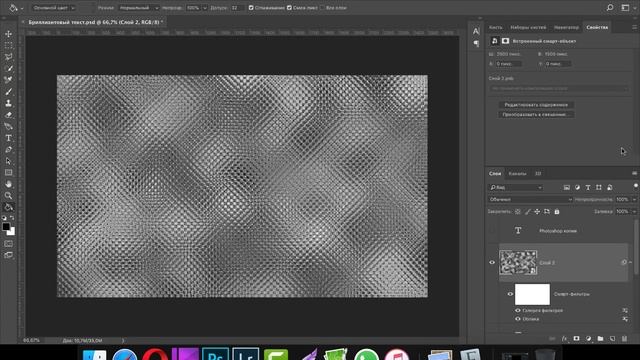Reset default foreground and background colors
This screenshot has height=360, width=640.
(x=4, y=218)
